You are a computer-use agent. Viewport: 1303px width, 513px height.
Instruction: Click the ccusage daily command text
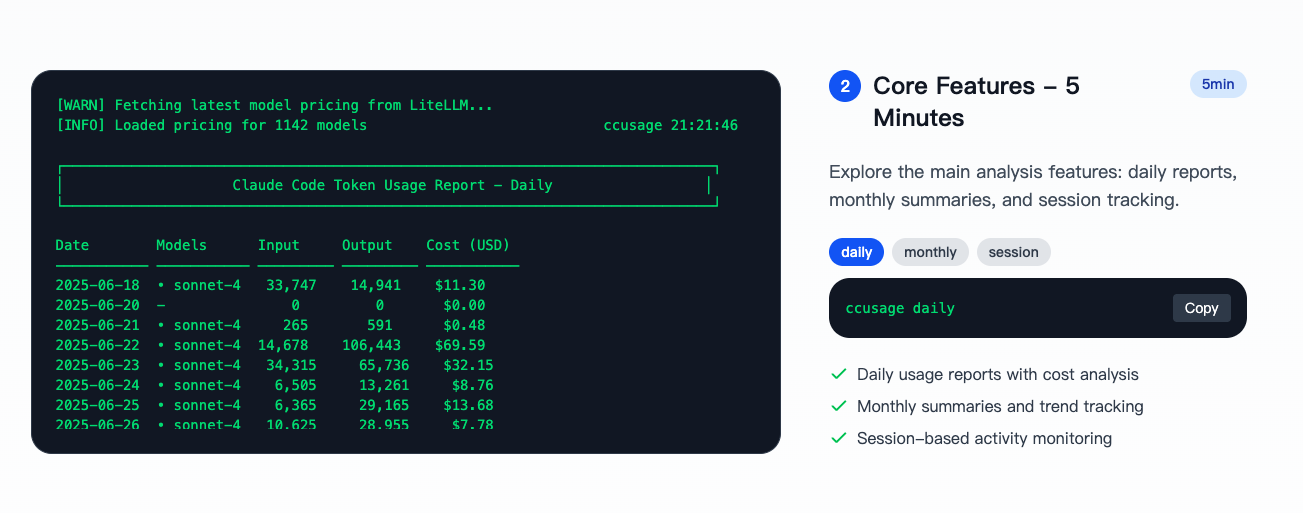900,308
